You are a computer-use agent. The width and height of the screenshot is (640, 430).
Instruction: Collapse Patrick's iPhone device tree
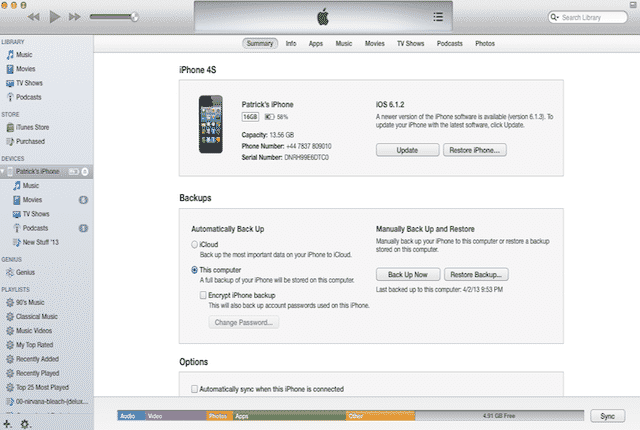(3, 171)
